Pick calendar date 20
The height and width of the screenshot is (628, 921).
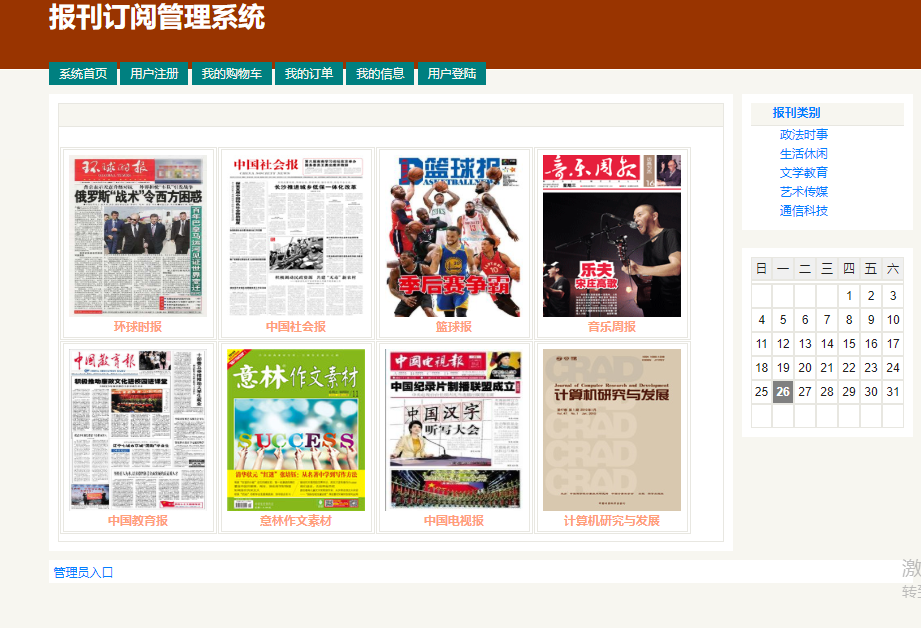pyautogui.click(x=805, y=368)
